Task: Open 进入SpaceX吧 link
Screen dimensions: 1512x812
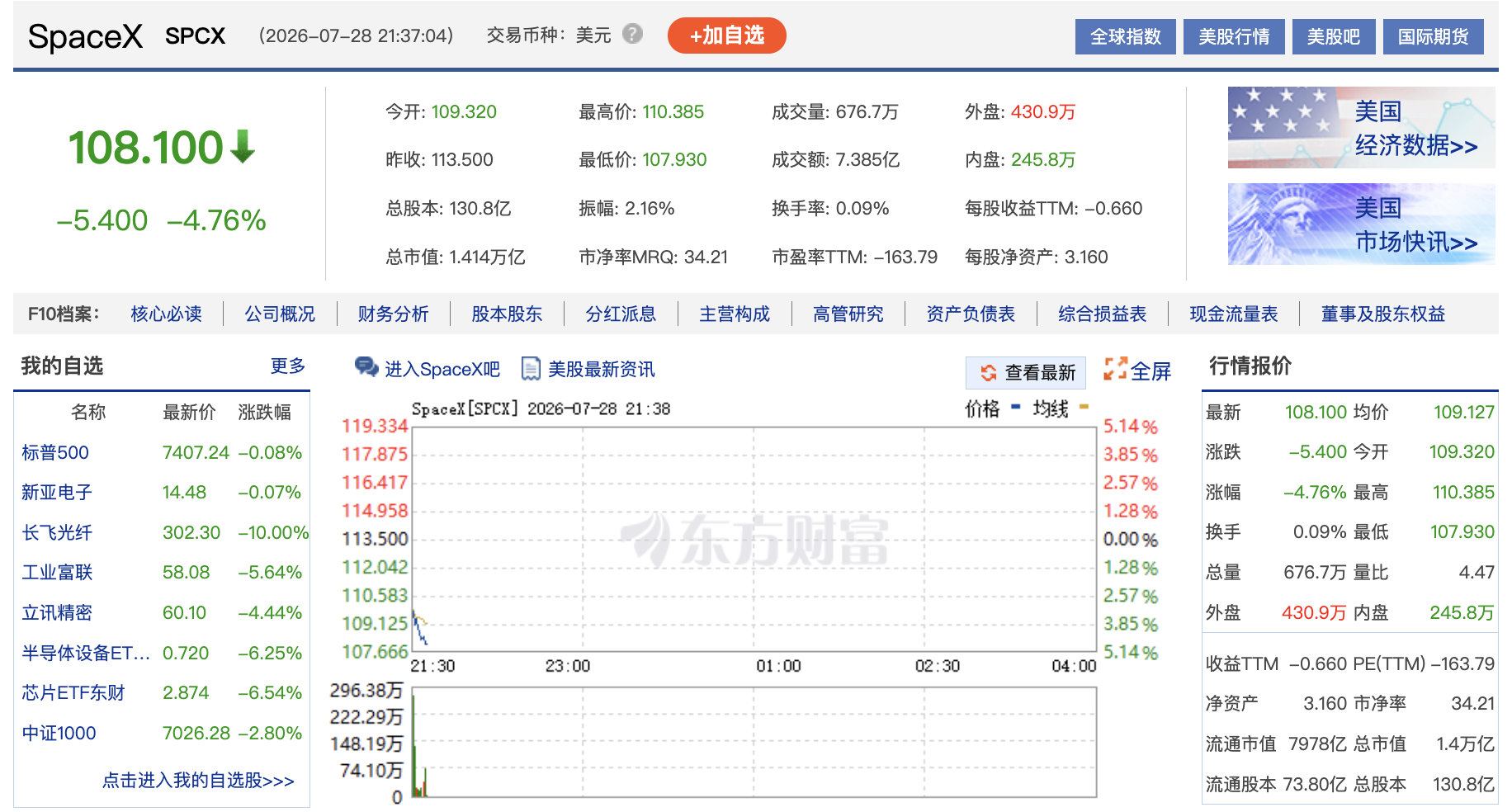Action: pos(442,369)
